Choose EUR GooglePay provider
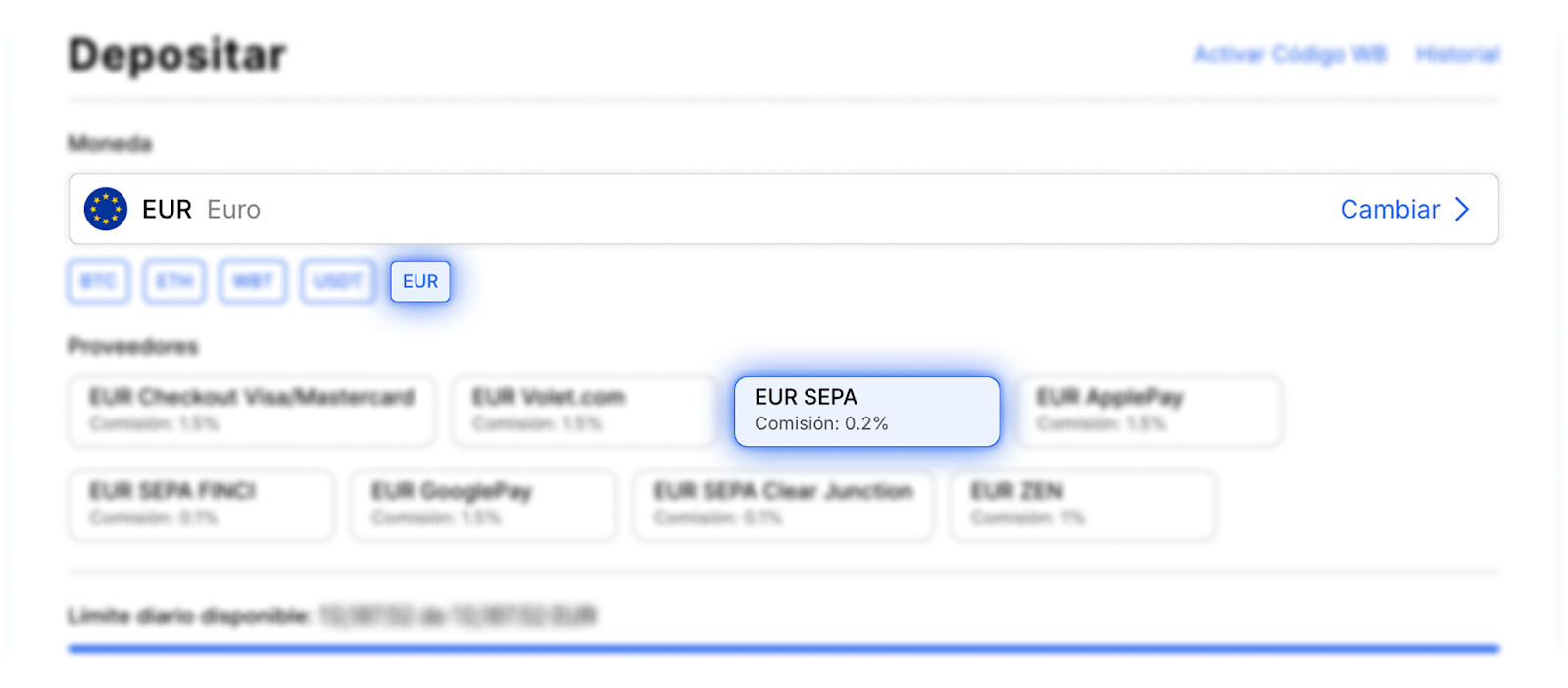 (x=484, y=505)
